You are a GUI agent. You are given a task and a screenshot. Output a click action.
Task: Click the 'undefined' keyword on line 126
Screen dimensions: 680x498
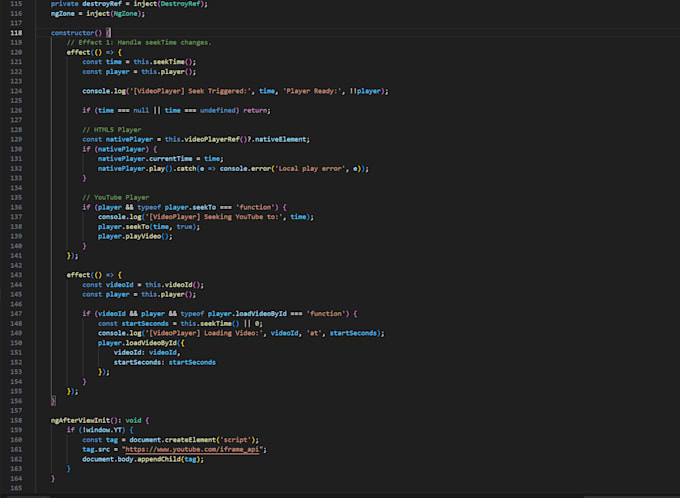[x=217, y=111]
